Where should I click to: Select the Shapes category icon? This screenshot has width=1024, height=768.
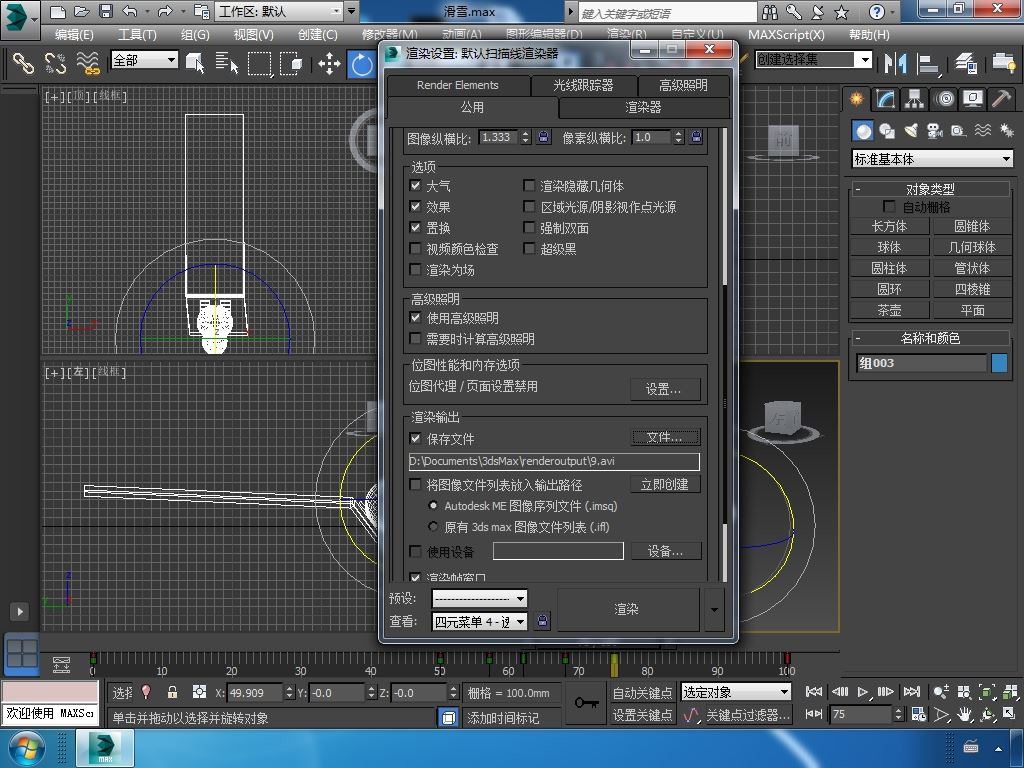pyautogui.click(x=887, y=131)
